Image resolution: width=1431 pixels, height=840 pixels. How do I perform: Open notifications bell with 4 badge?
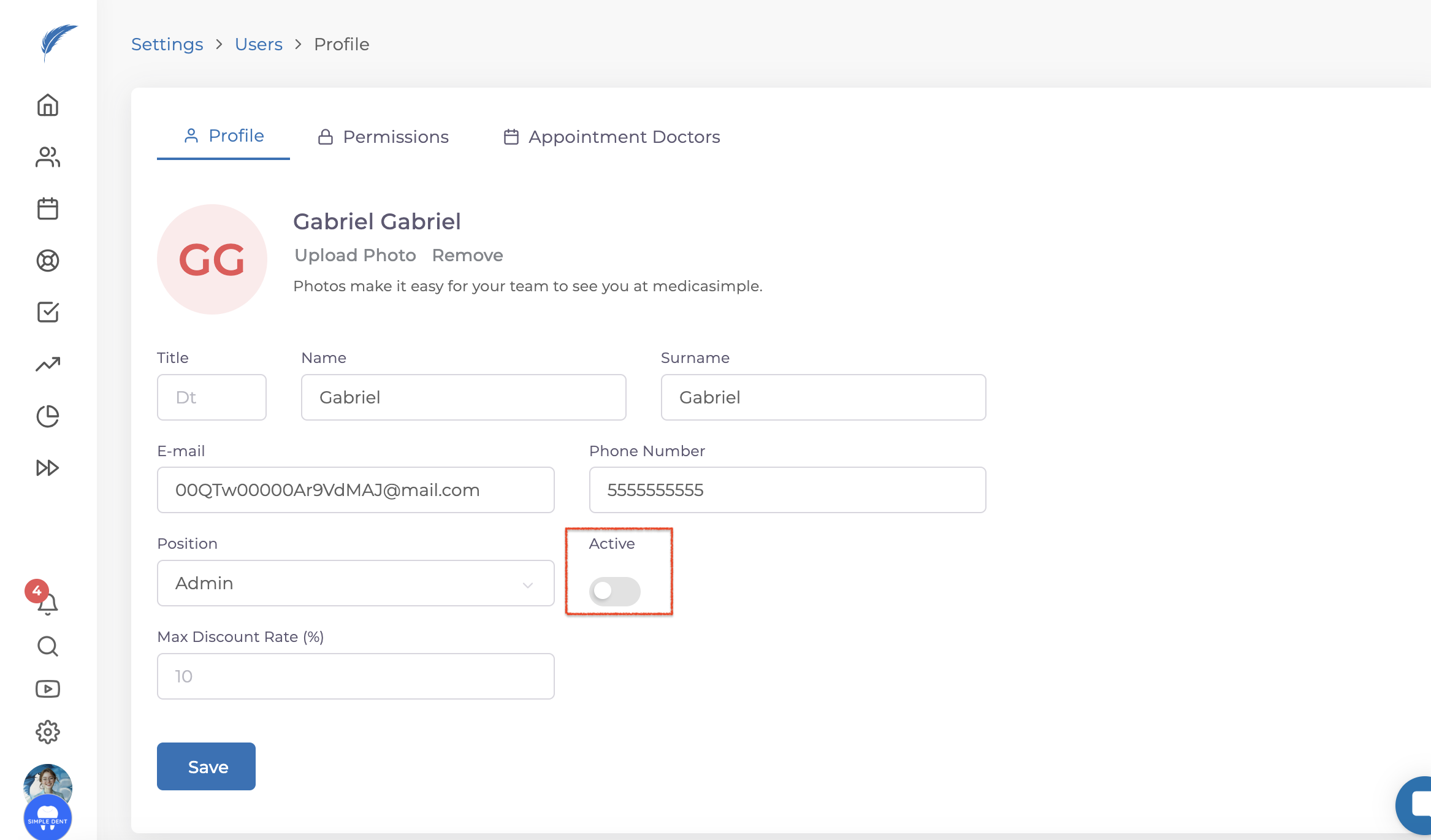click(x=47, y=603)
